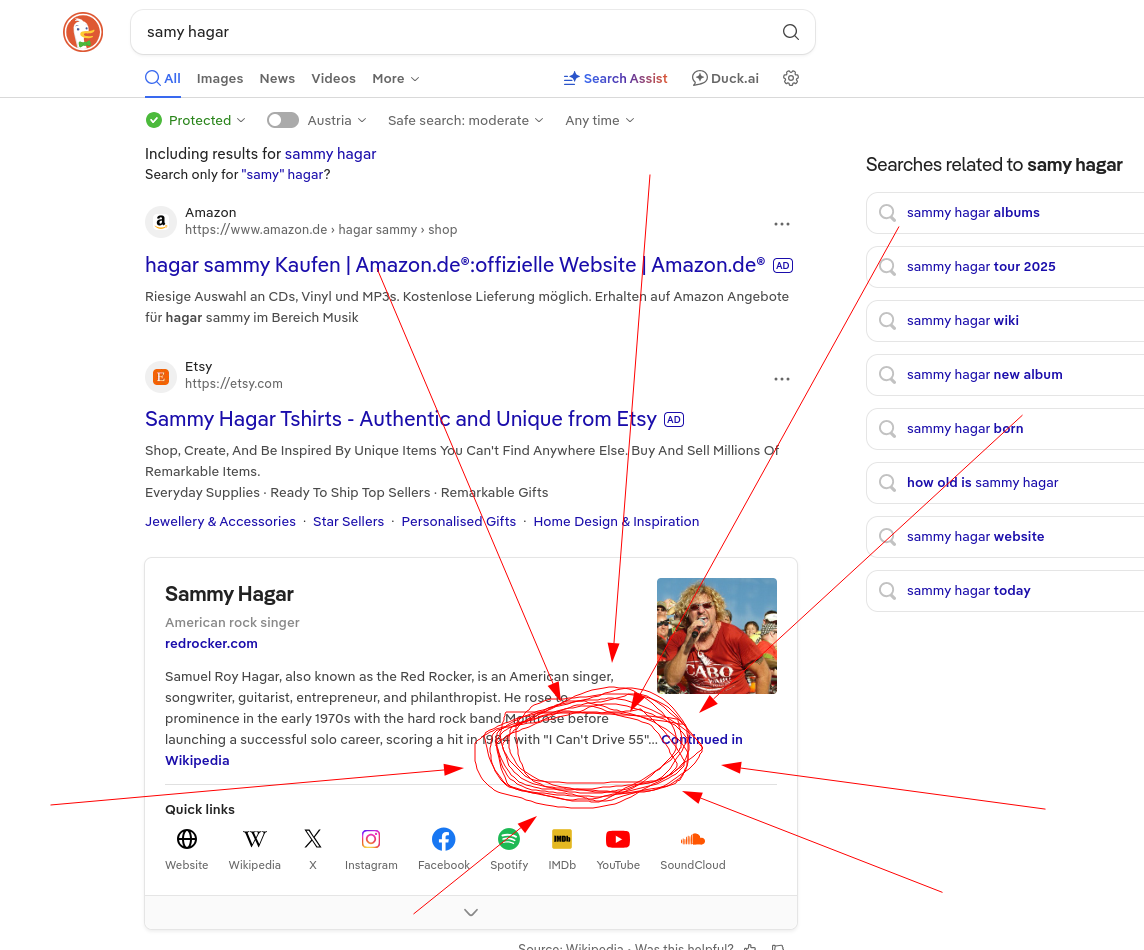Open the Instagram quick link icon
This screenshot has width=1144, height=950.
coord(371,839)
